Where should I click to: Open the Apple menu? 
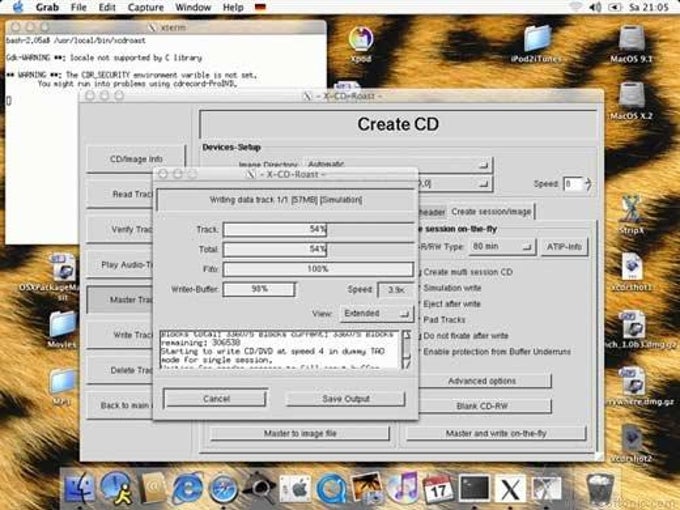click(18, 7)
